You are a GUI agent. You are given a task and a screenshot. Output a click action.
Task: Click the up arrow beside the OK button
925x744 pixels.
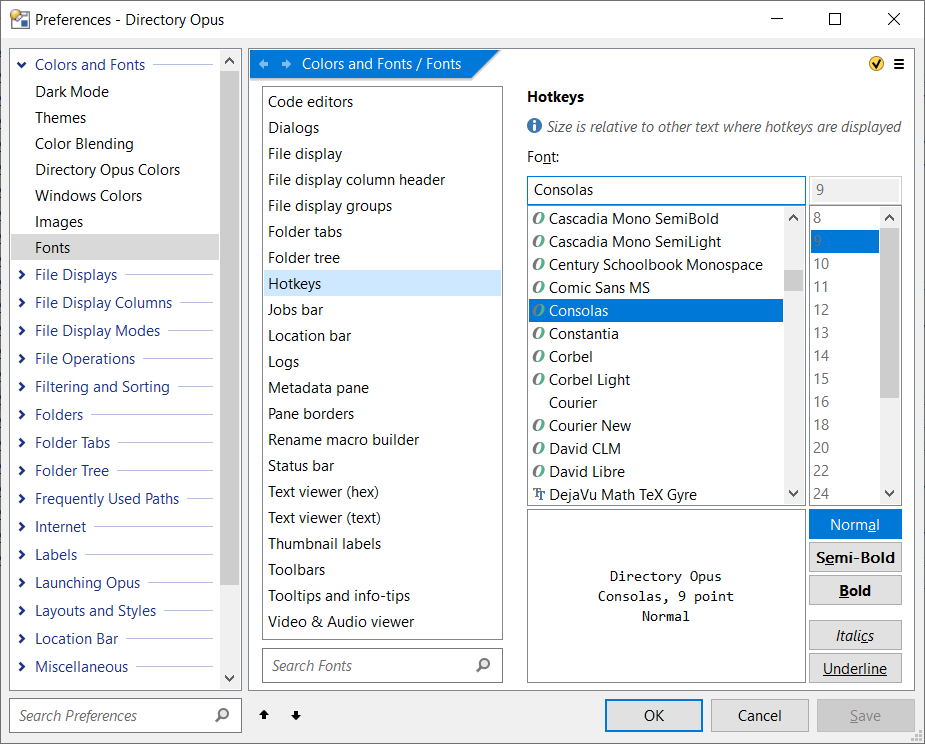(264, 715)
